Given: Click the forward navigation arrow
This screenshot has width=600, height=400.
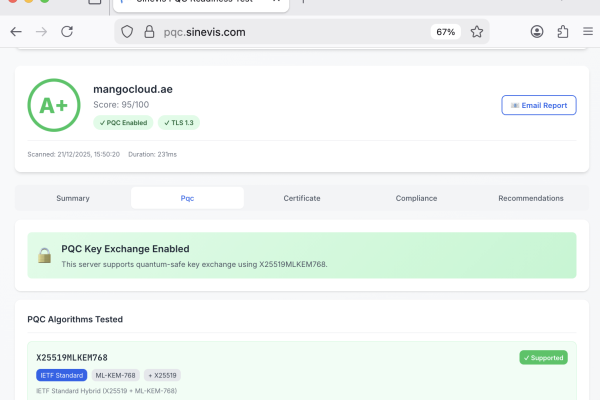Looking at the screenshot, I should tap(41, 32).
